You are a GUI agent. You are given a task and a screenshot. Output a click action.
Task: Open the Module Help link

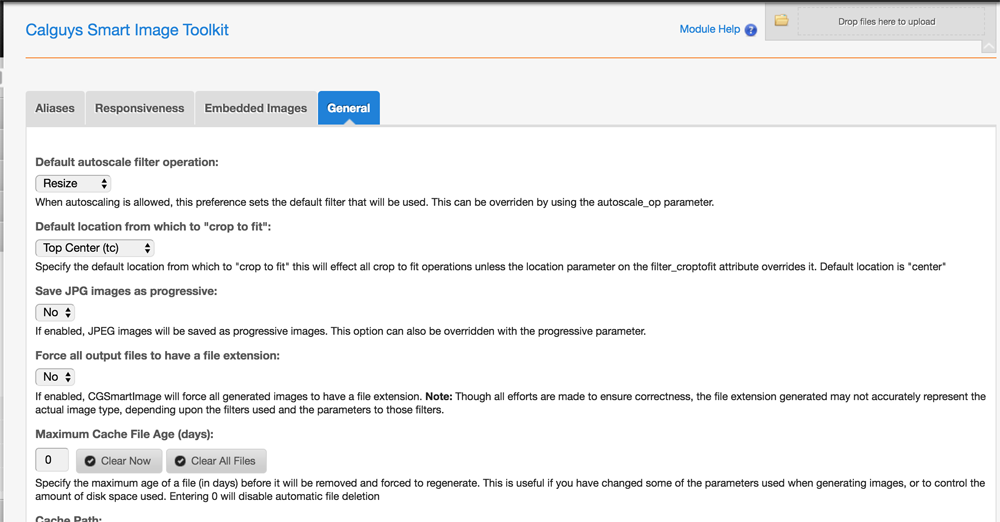(709, 30)
